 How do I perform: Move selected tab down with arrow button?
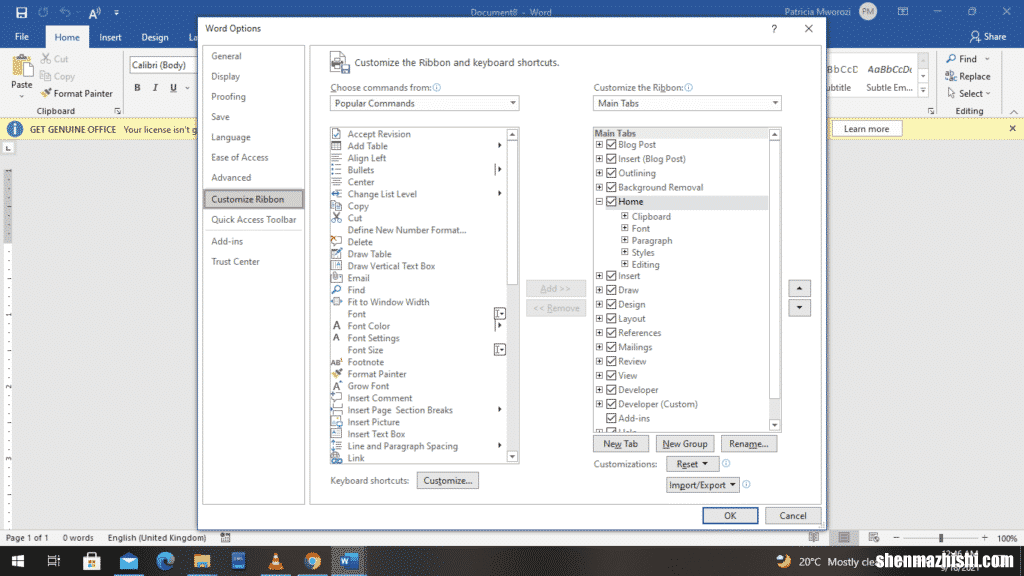[799, 308]
